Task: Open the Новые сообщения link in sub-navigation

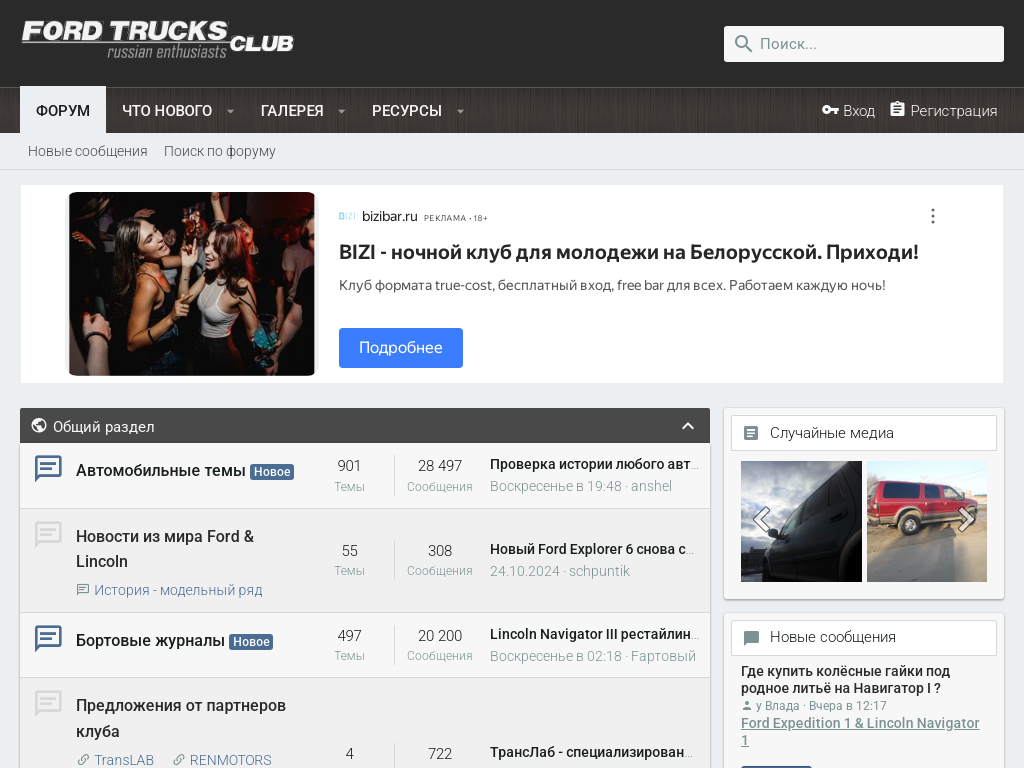Action: coord(88,151)
